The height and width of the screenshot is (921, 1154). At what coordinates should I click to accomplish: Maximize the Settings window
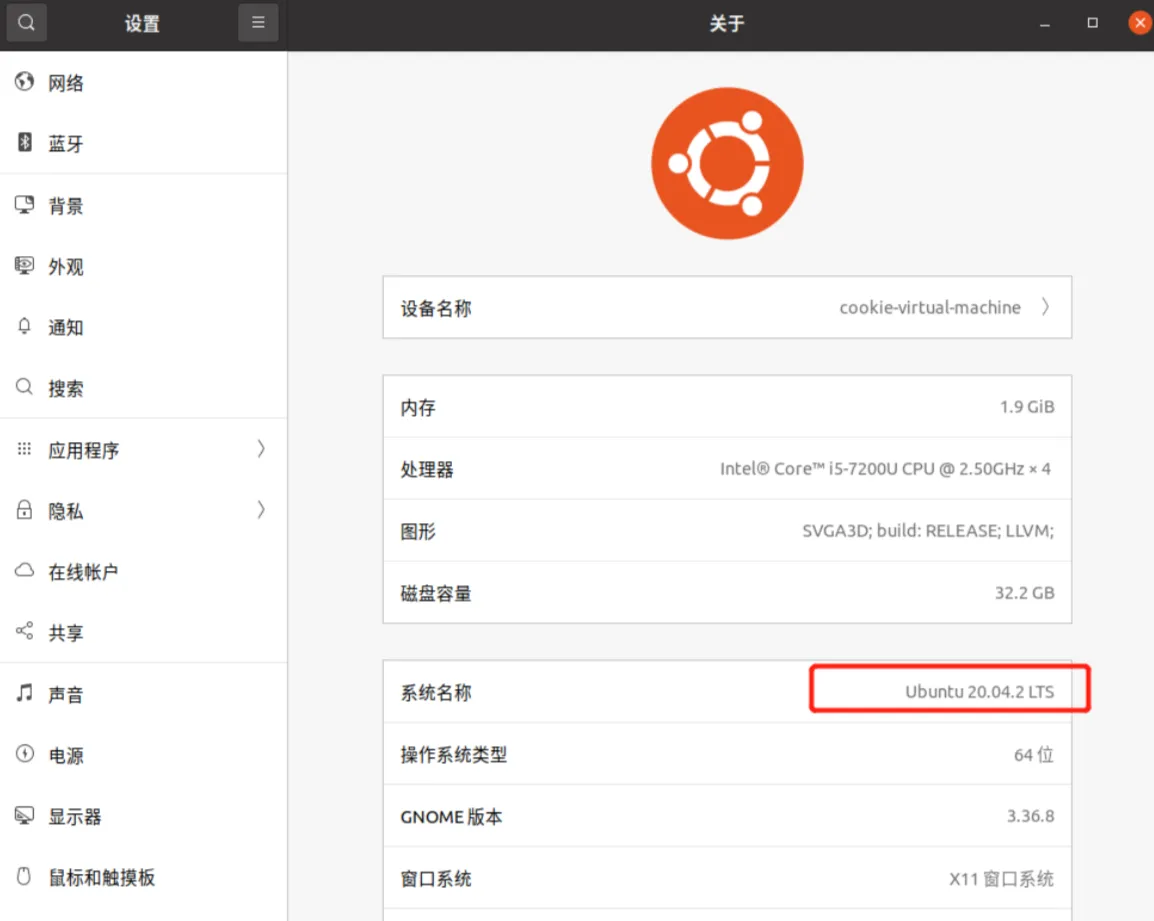[x=1092, y=23]
